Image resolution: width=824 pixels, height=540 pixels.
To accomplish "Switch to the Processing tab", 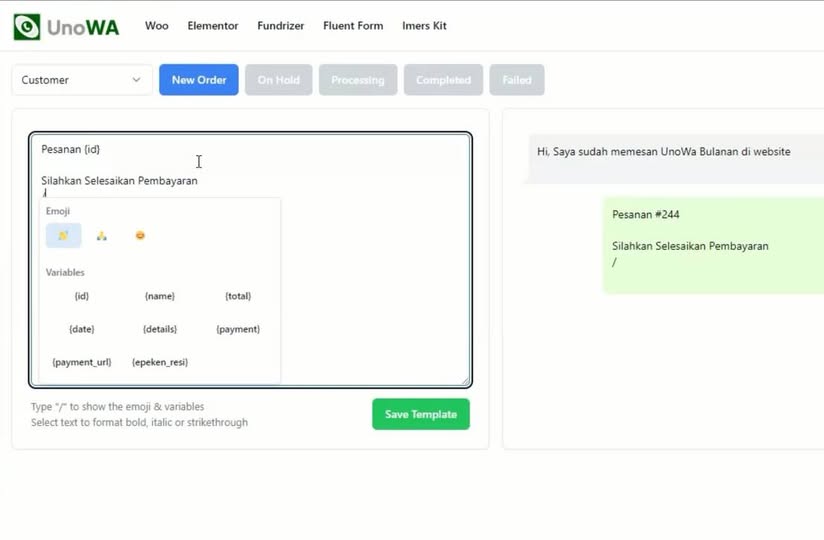I will pos(358,80).
